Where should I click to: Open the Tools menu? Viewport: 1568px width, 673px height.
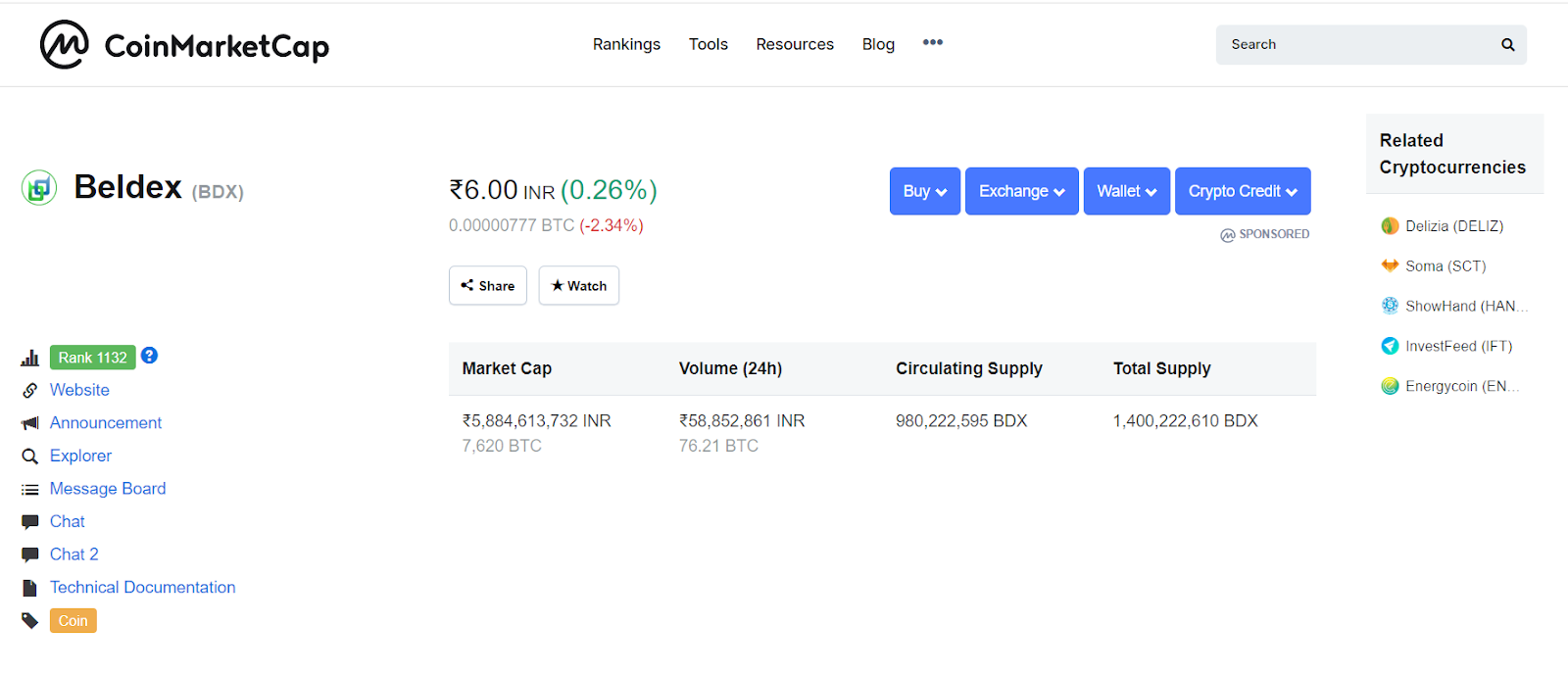pyautogui.click(x=709, y=44)
